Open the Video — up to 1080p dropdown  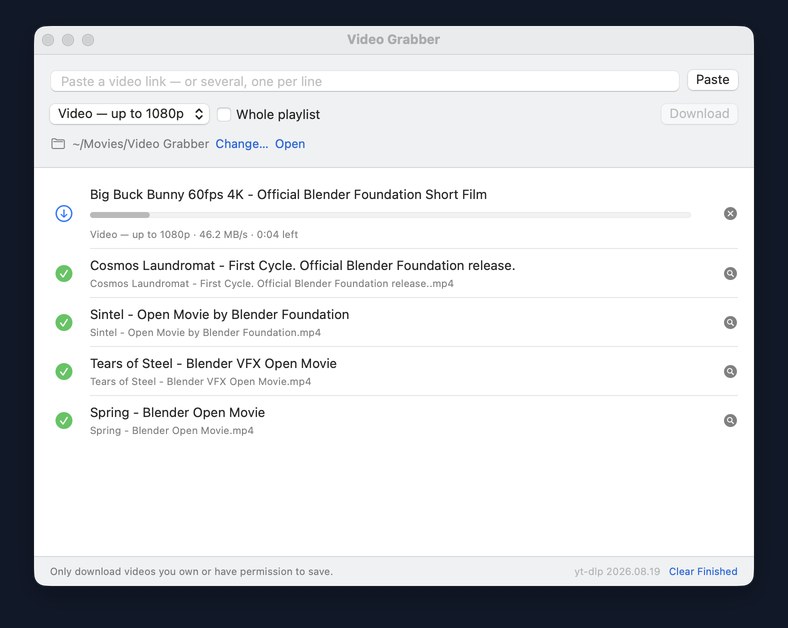click(130, 114)
